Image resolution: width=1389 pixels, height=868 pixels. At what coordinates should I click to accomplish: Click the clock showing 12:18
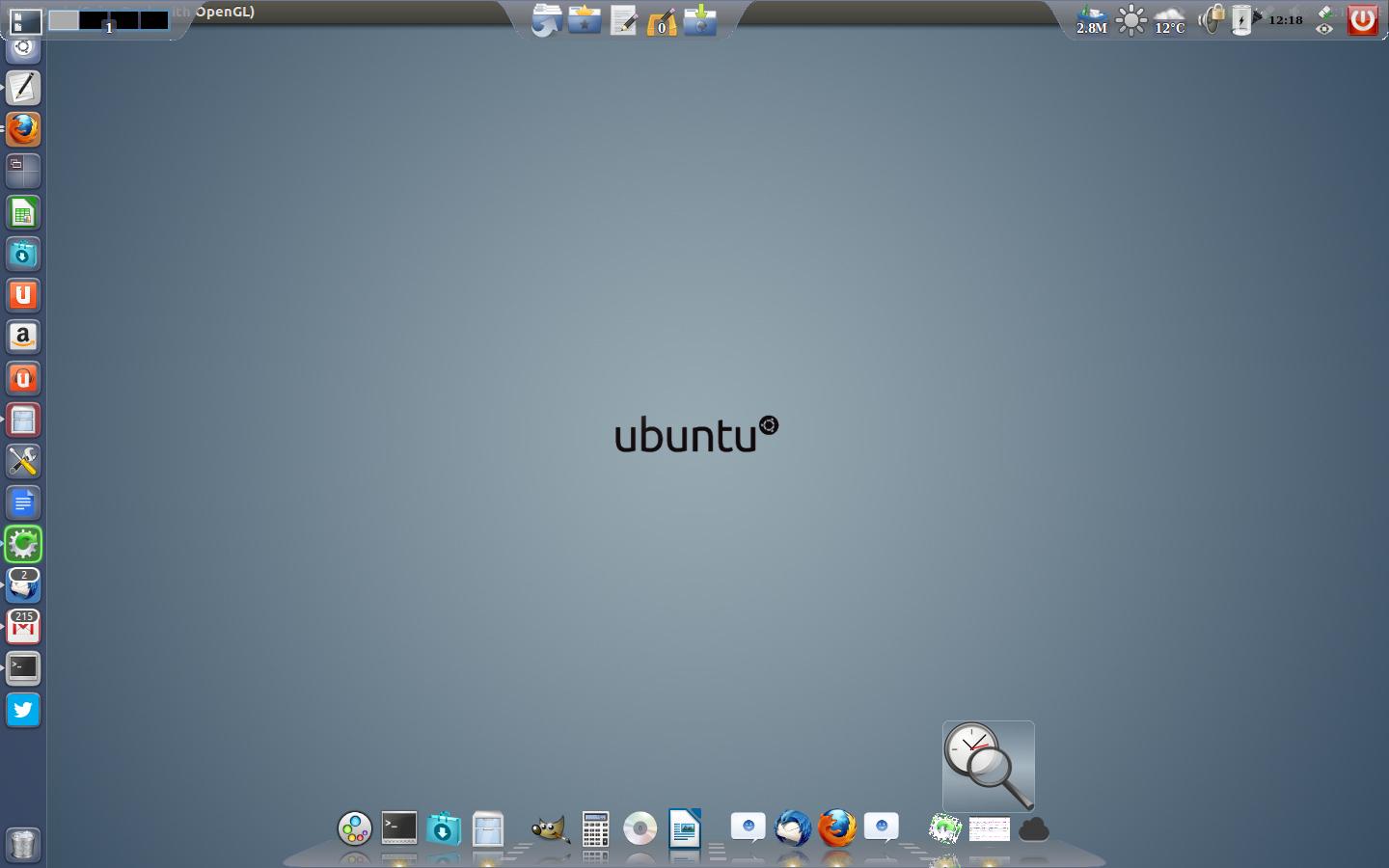(1285, 19)
